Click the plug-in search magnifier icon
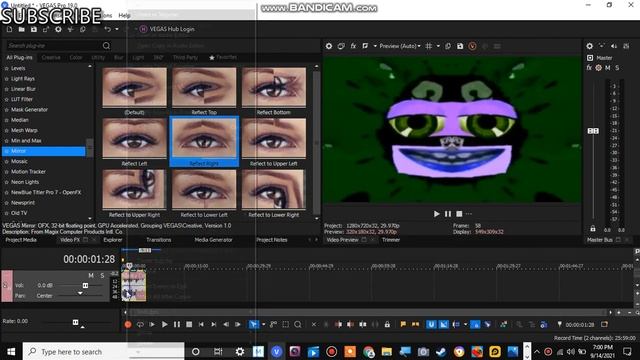 [106, 46]
